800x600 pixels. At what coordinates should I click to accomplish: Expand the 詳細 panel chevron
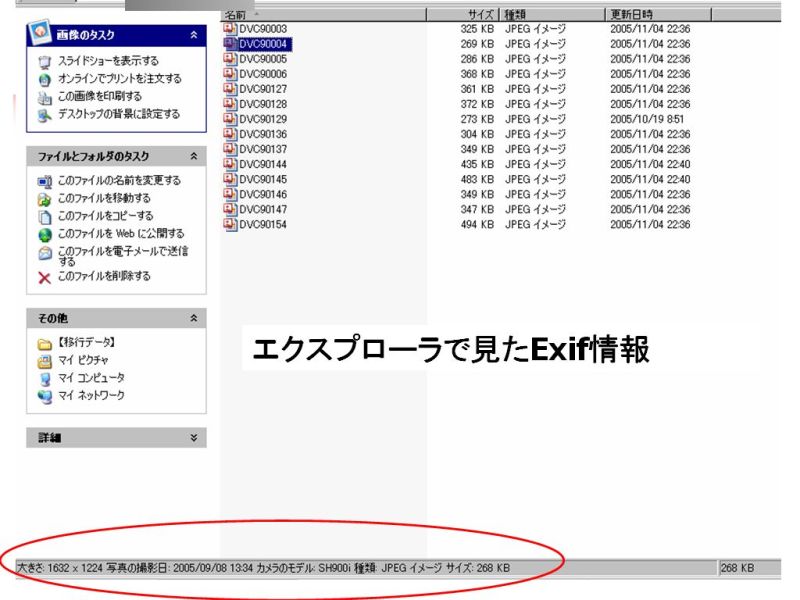click(x=194, y=438)
